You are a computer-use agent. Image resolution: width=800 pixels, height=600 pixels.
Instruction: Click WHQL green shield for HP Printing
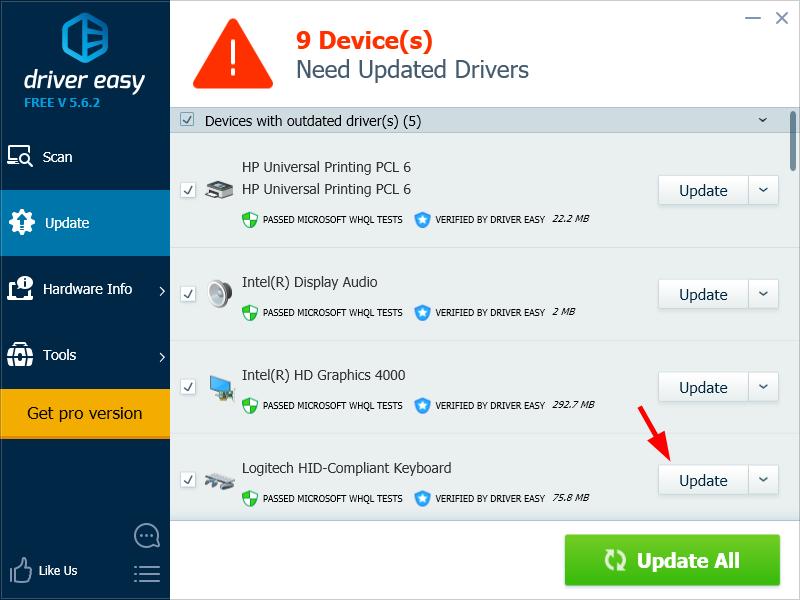point(249,220)
